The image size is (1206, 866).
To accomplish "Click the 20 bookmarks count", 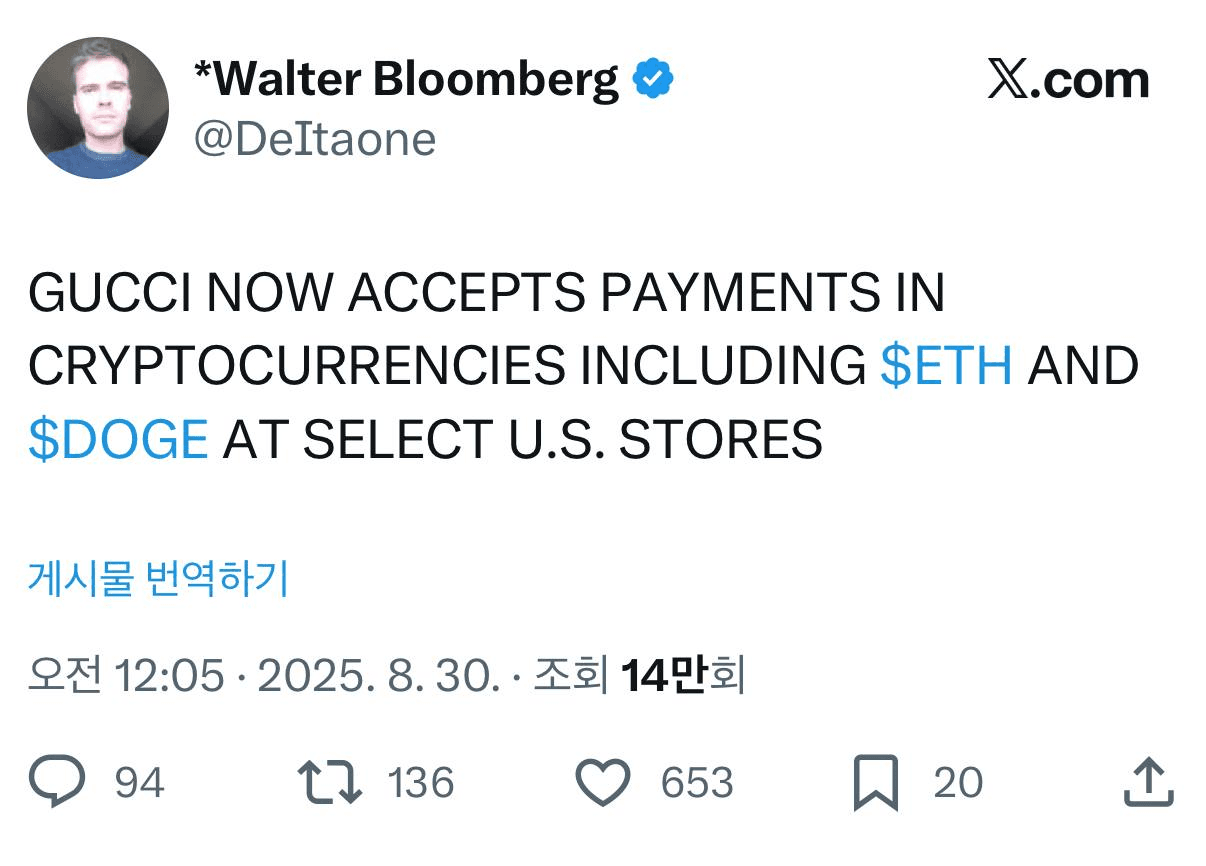I will pyautogui.click(x=958, y=783).
